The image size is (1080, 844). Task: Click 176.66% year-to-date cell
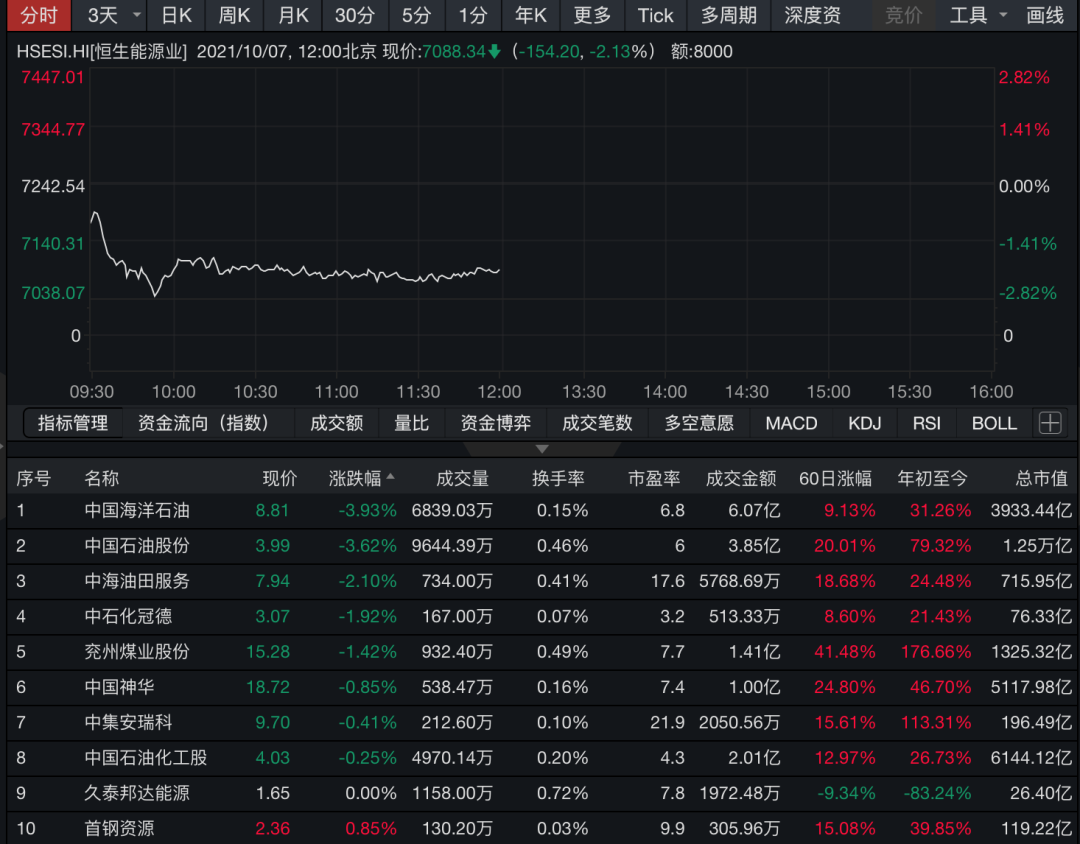(x=935, y=652)
